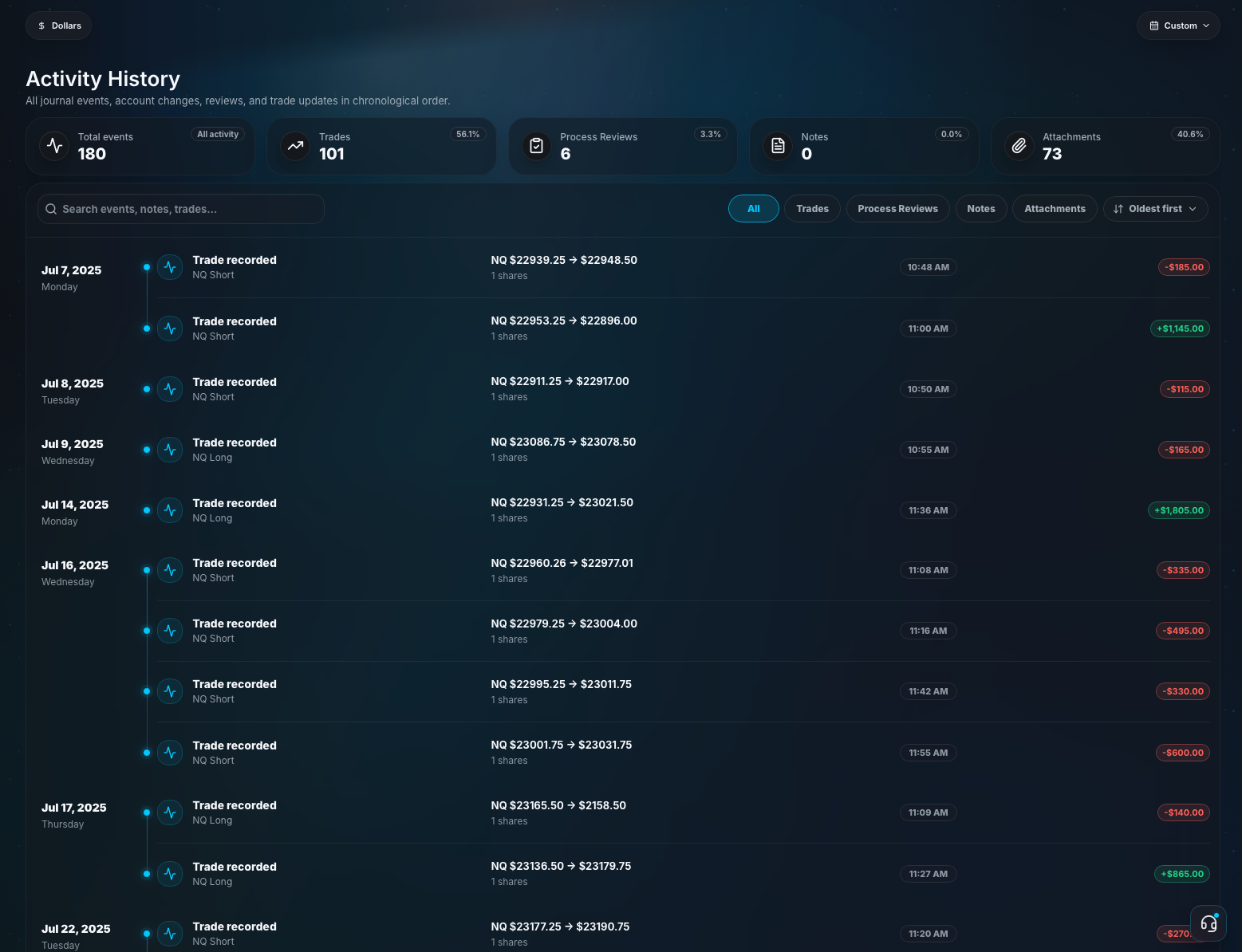The height and width of the screenshot is (952, 1242).
Task: Click NQ $23165.50 → $2158.50 trade text
Action: click(558, 805)
